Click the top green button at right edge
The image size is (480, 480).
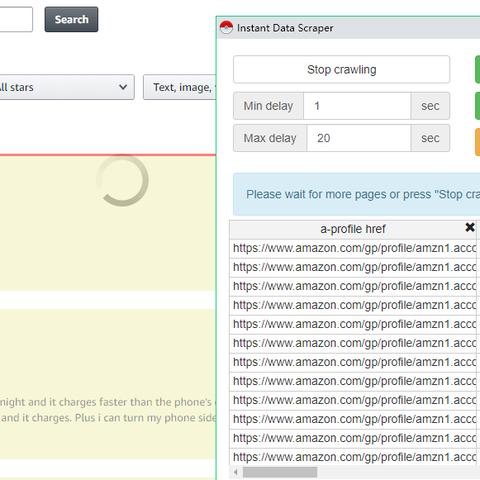(x=477, y=69)
